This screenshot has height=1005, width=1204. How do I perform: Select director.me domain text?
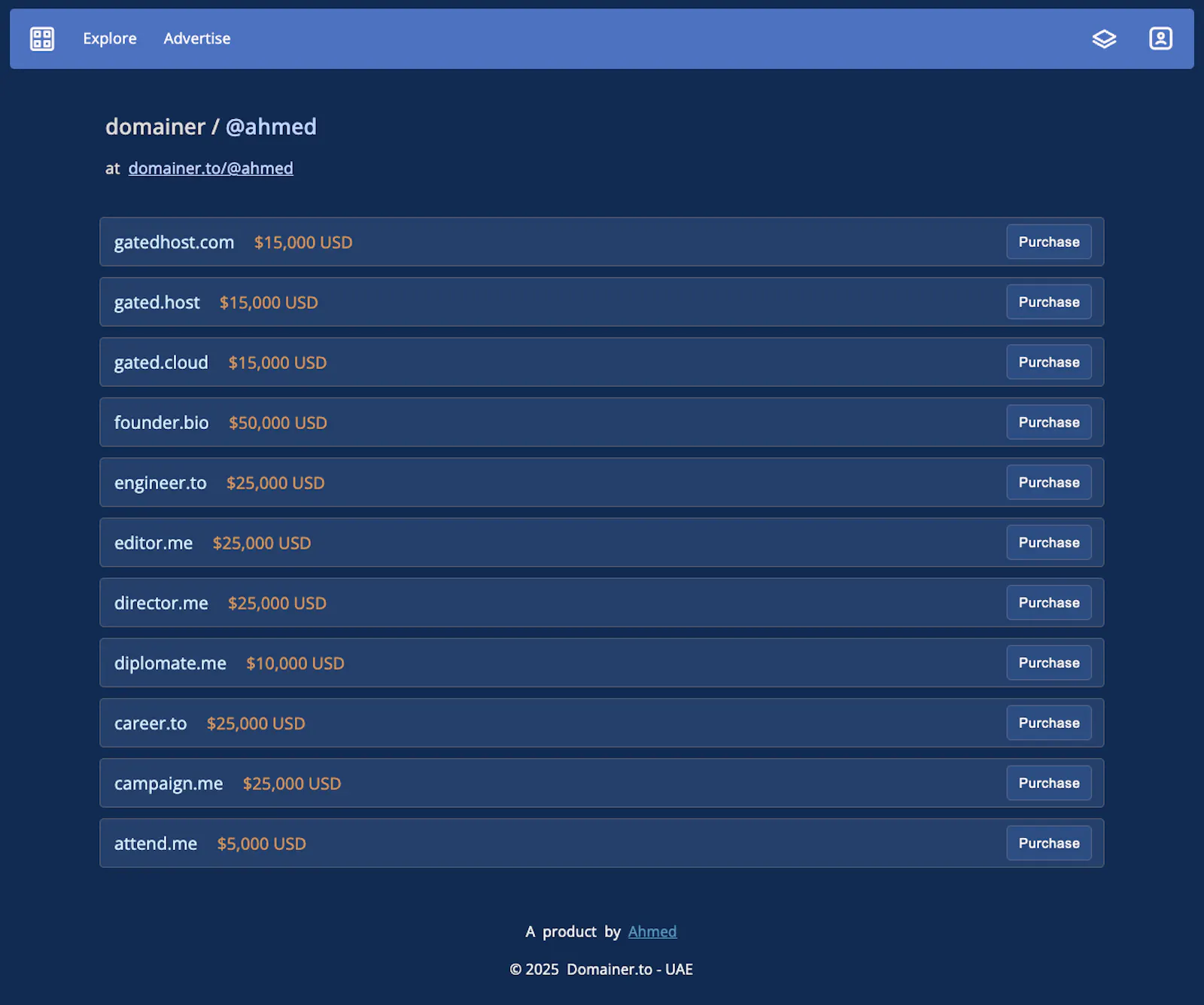[x=161, y=604]
